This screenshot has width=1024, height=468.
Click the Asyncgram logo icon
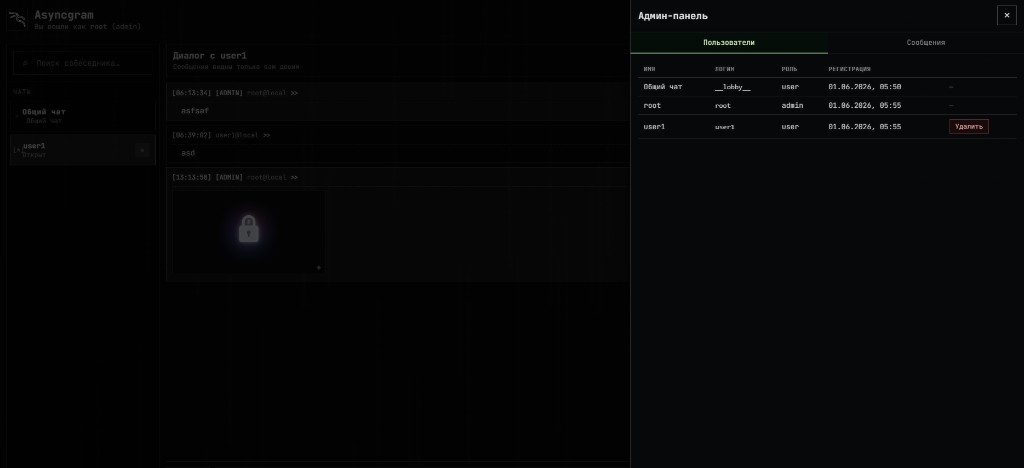pos(18,20)
